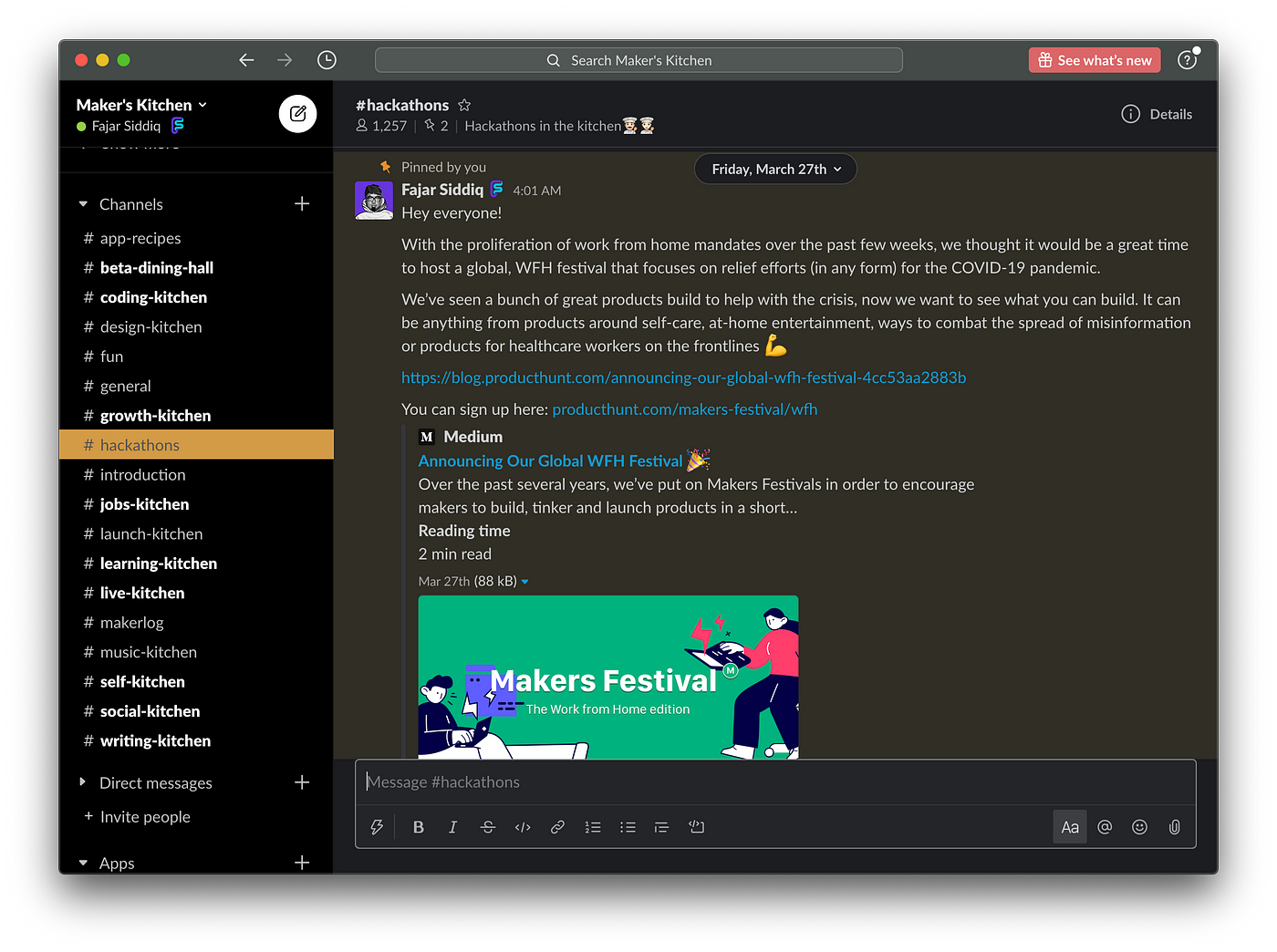Toggle inline code formatting
1277x952 pixels.
[x=523, y=827]
